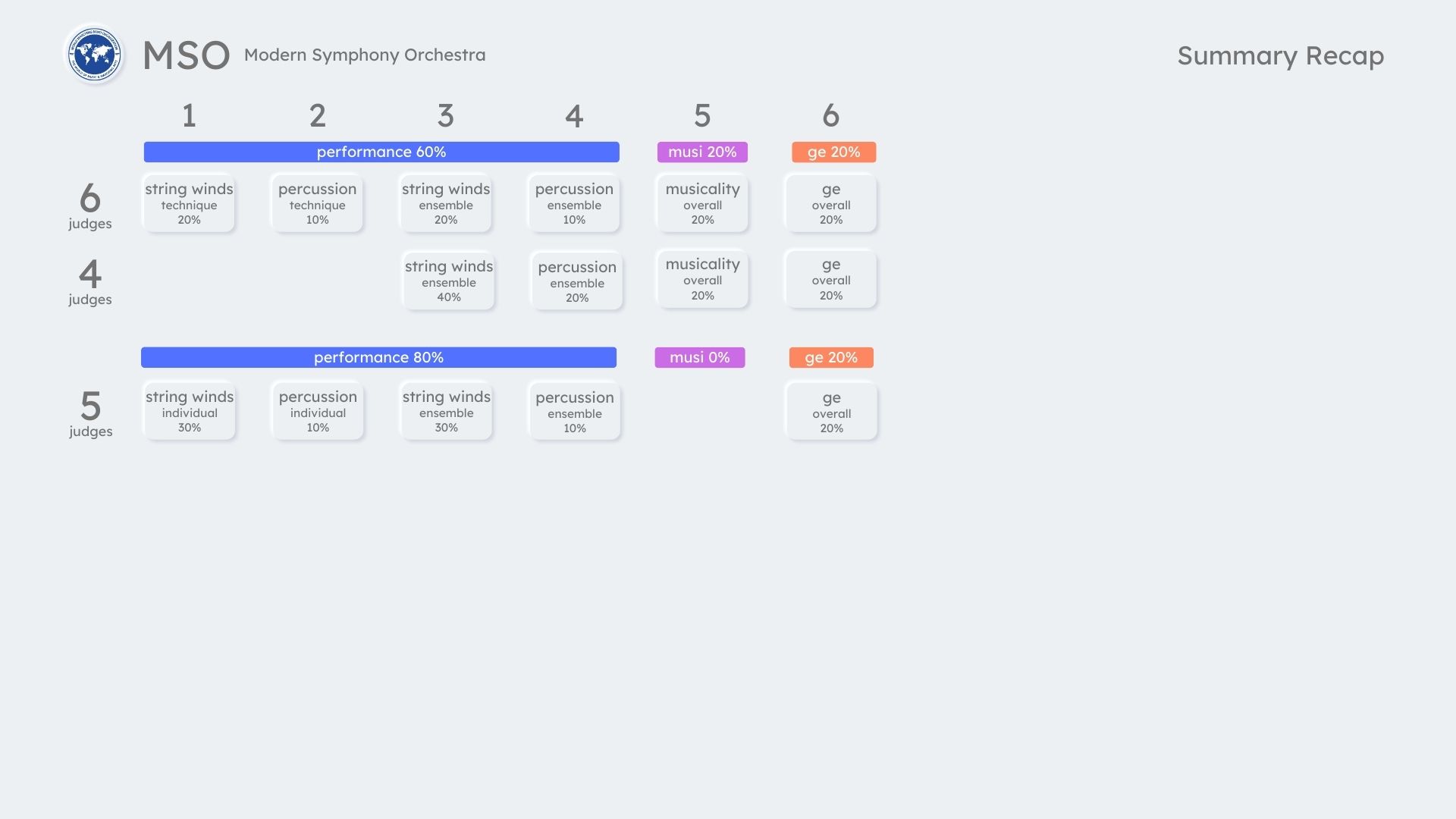The height and width of the screenshot is (819, 1456).
Task: Select column number 3 header
Action: pyautogui.click(x=446, y=116)
